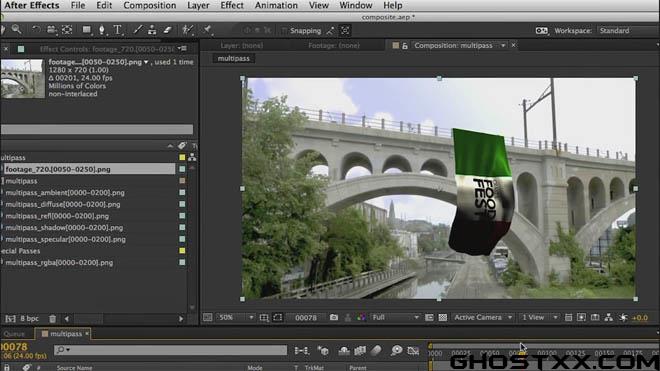The height and width of the screenshot is (371, 660).
Task: Select the Rotation tool
Action: 36,30
